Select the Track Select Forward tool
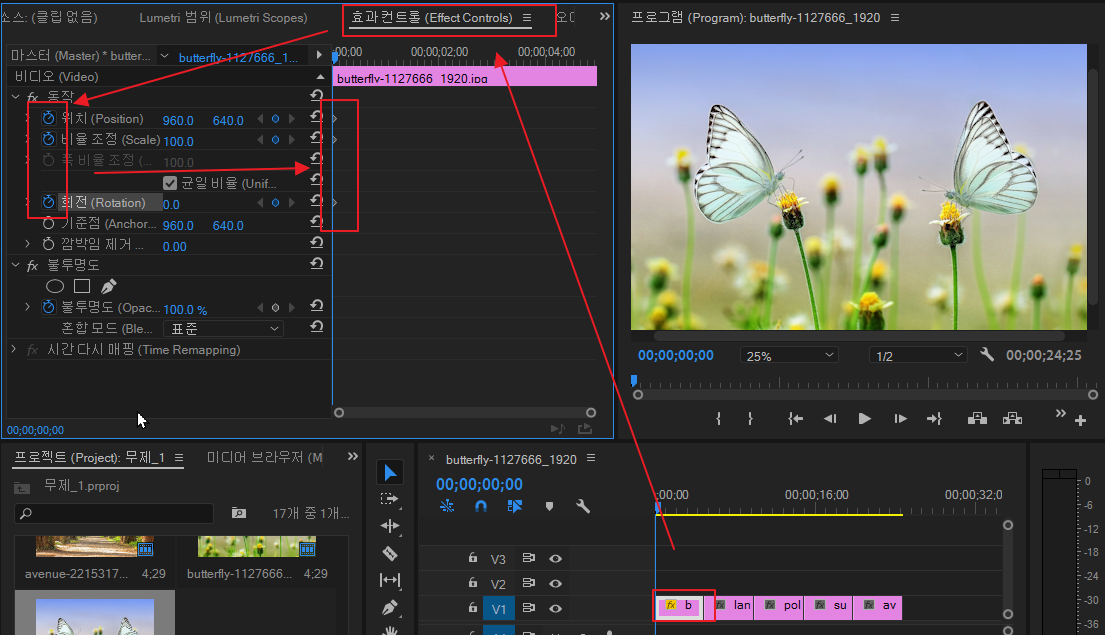Screen dimensions: 1105x635 pos(390,499)
